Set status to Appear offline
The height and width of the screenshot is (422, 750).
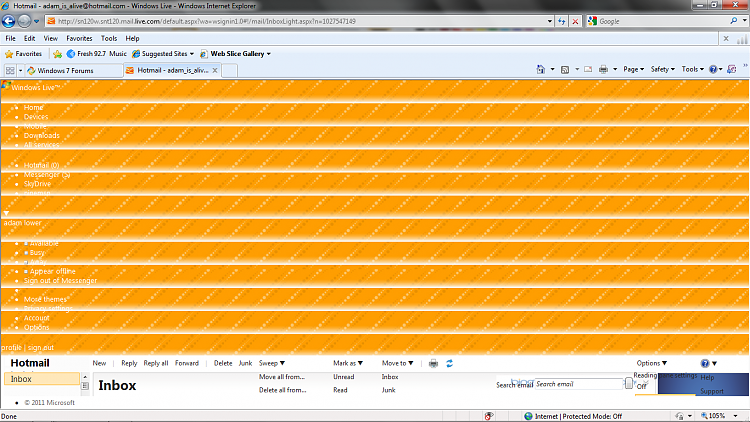pyautogui.click(x=53, y=271)
